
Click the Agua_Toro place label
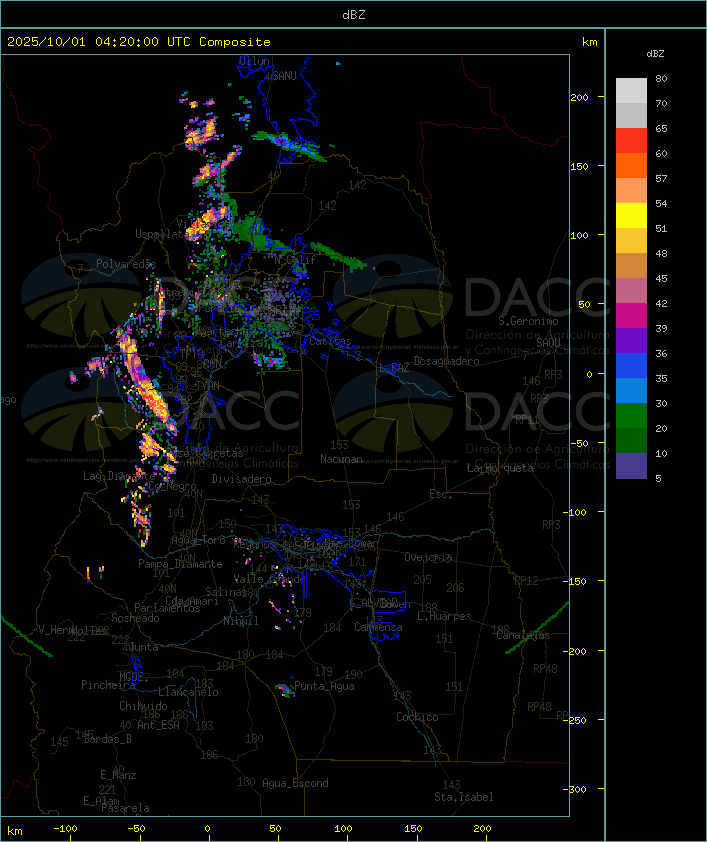coord(199,540)
